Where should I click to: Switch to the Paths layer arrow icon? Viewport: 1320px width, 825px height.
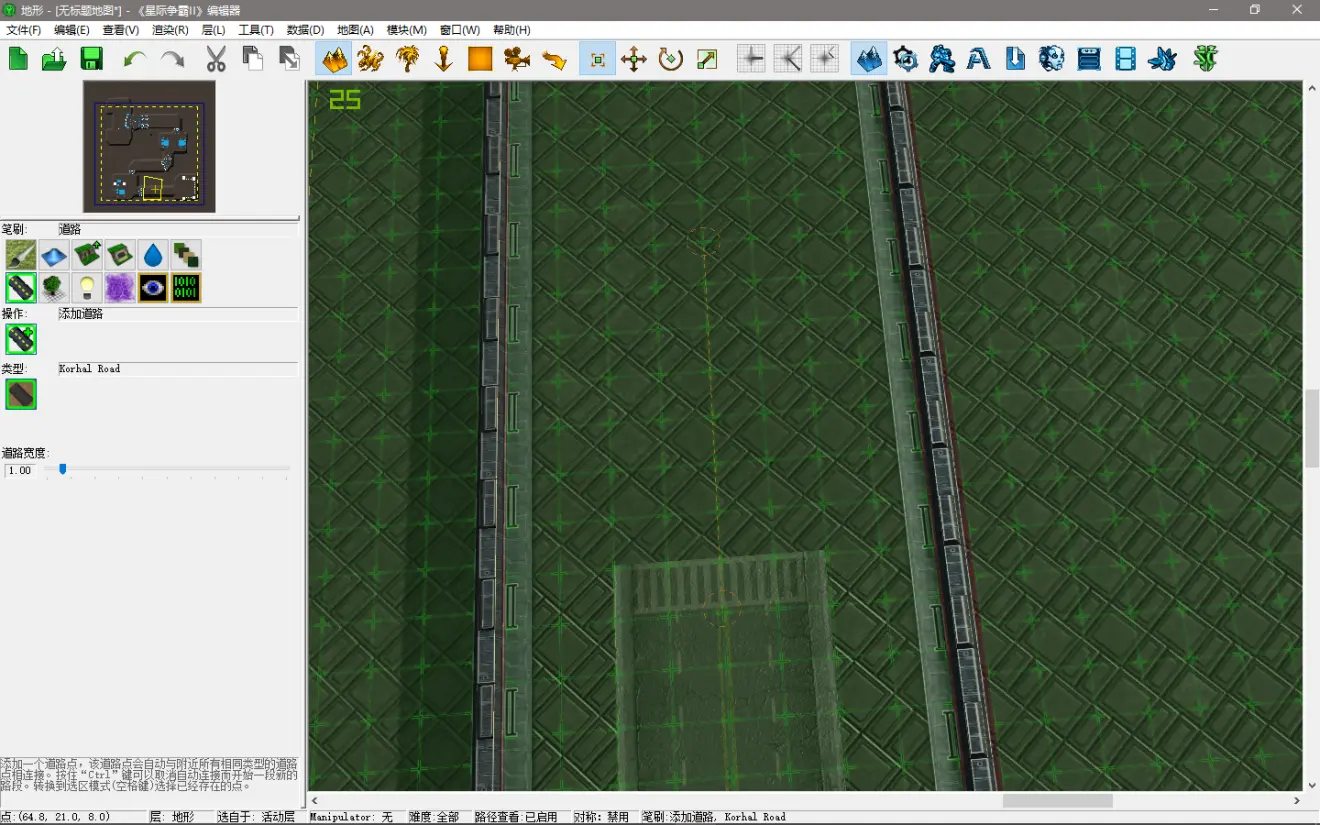554,59
